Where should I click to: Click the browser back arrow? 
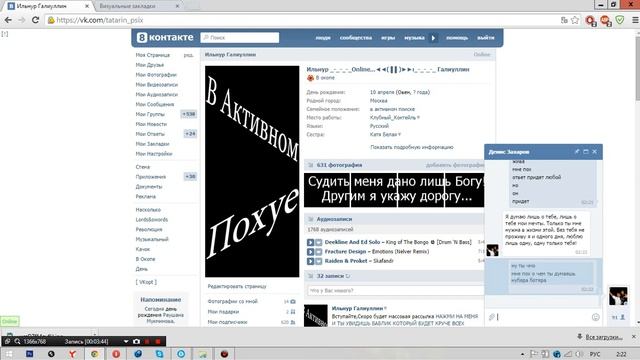coord(8,20)
